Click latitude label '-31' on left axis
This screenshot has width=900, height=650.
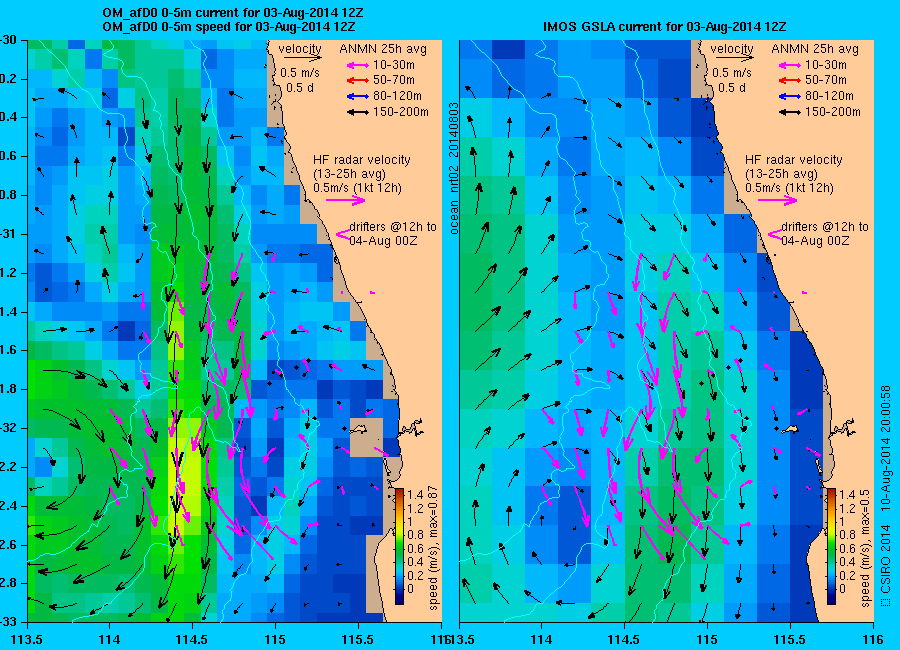click(x=9, y=234)
